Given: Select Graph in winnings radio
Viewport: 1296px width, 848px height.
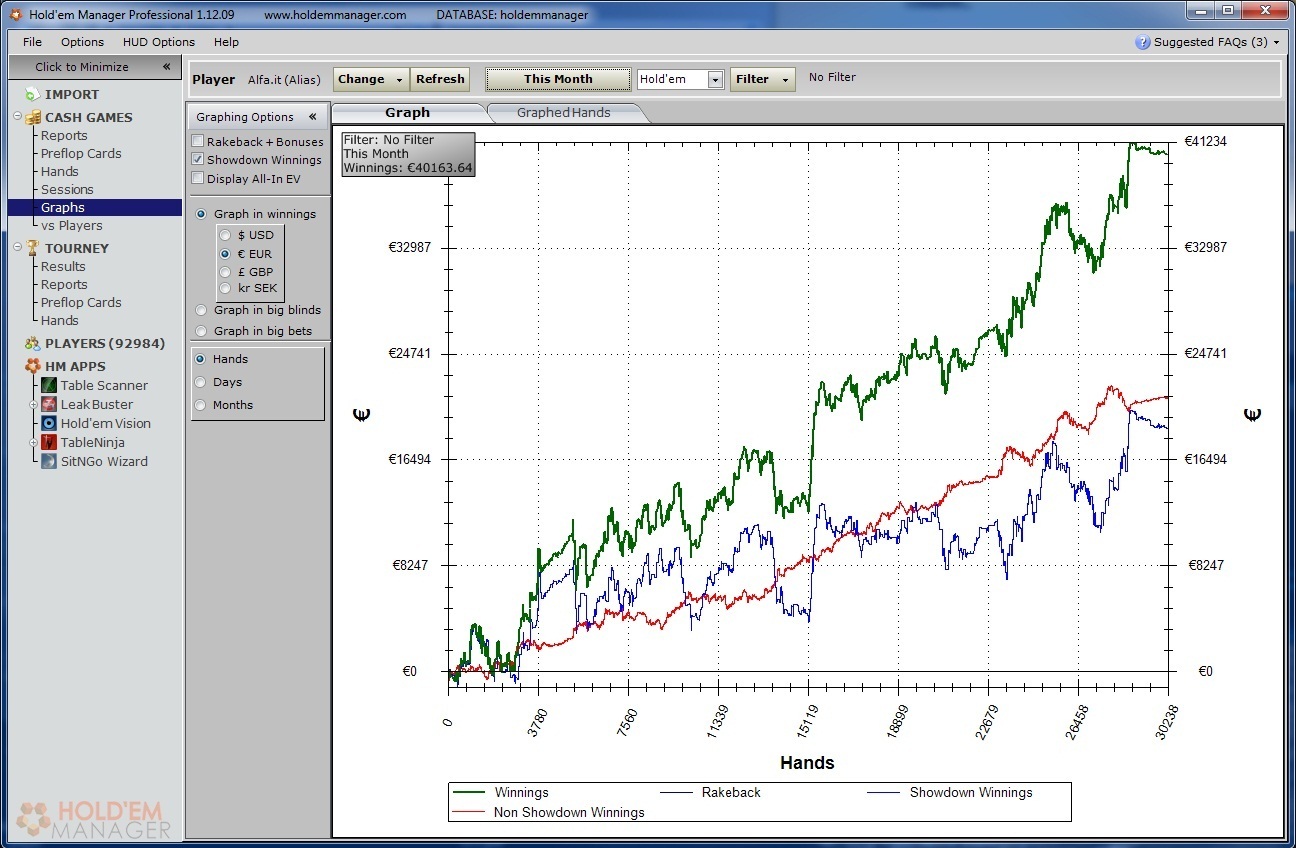Looking at the screenshot, I should tap(202, 214).
